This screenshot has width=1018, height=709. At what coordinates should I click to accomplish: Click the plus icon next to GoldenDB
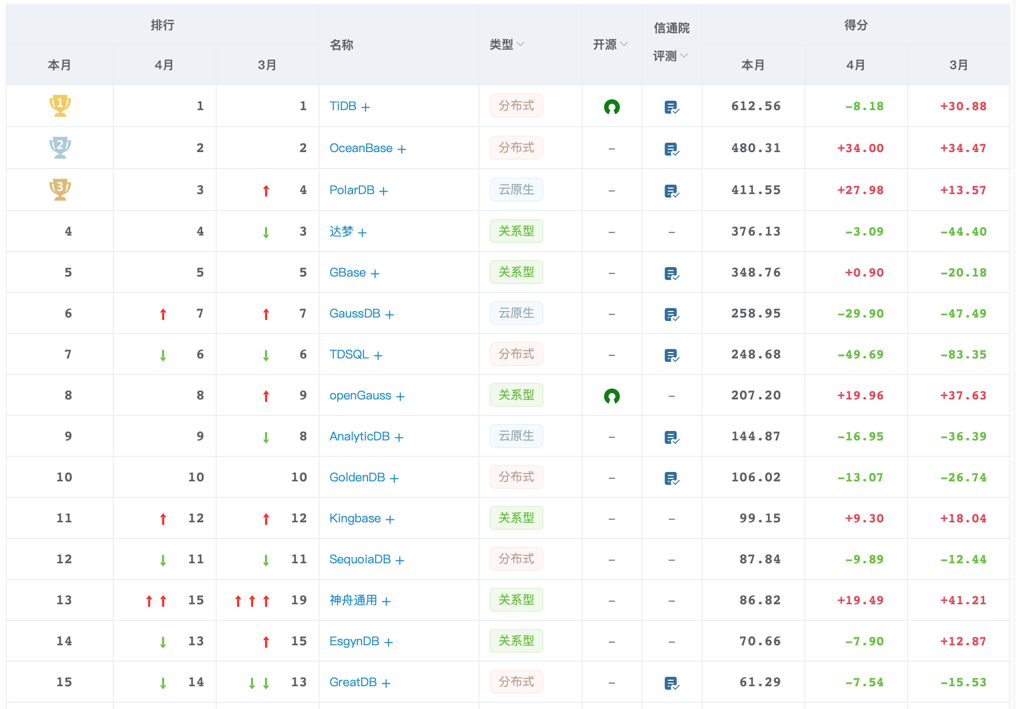point(394,479)
